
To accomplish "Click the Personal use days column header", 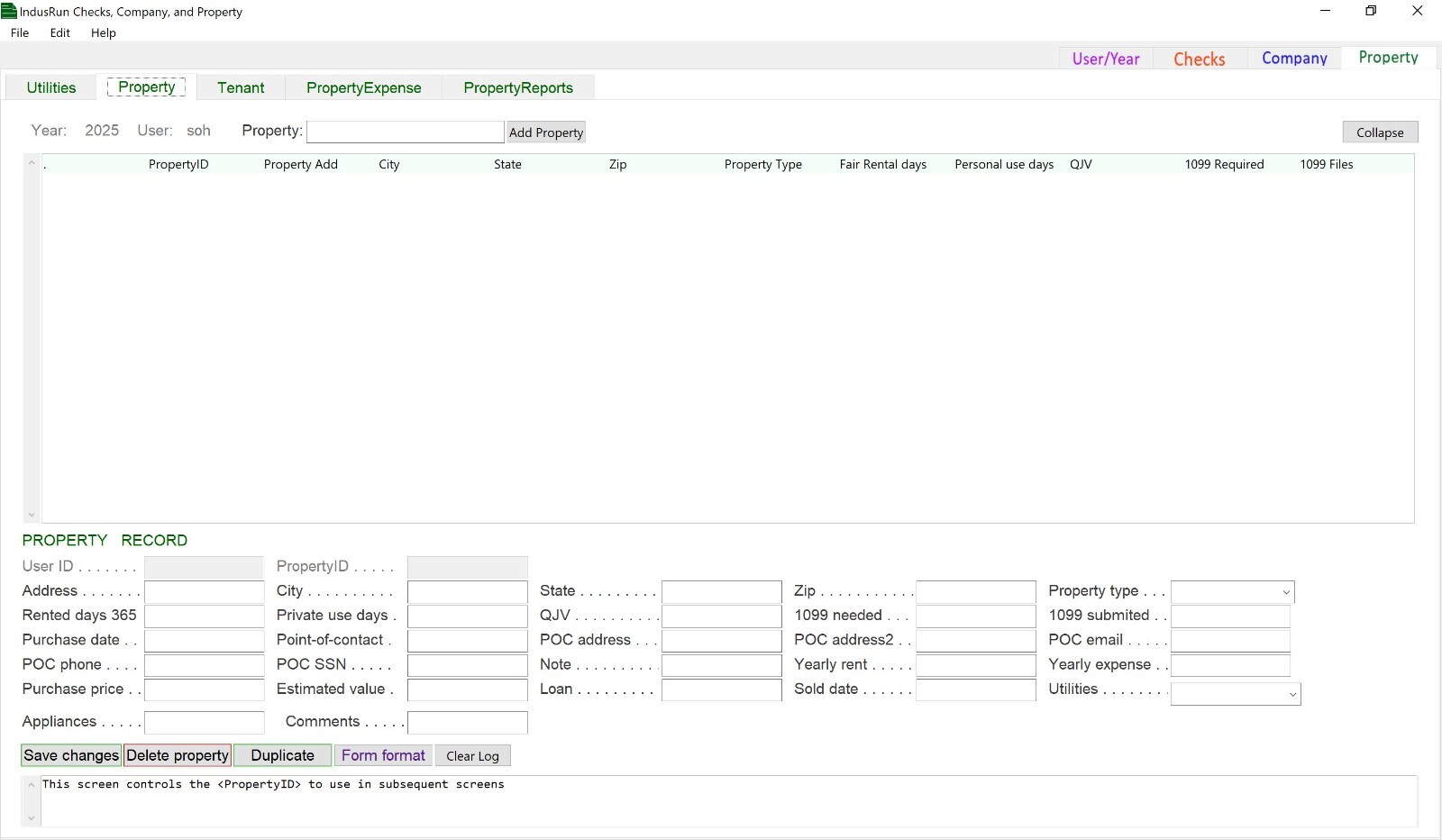I will [x=1004, y=164].
